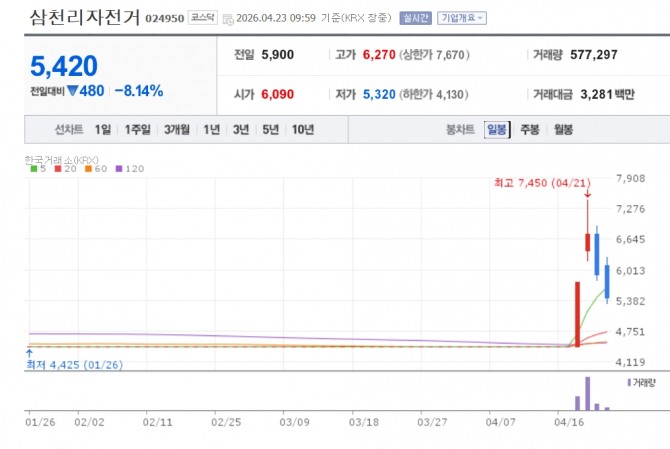
Task: Switch to 주봉 weekly candle chart
Action: coord(529,130)
